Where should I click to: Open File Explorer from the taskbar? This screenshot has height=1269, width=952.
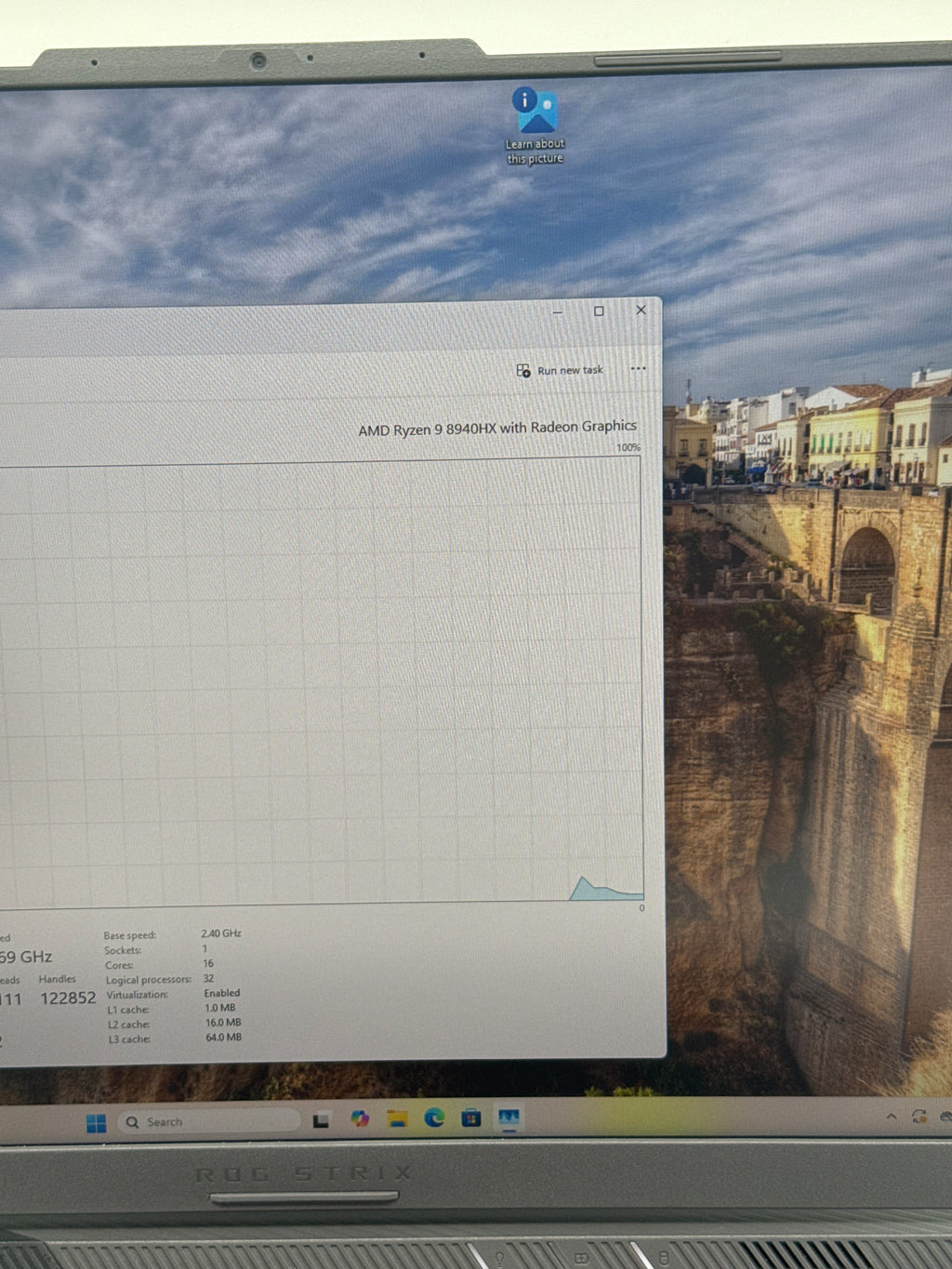(x=397, y=1118)
